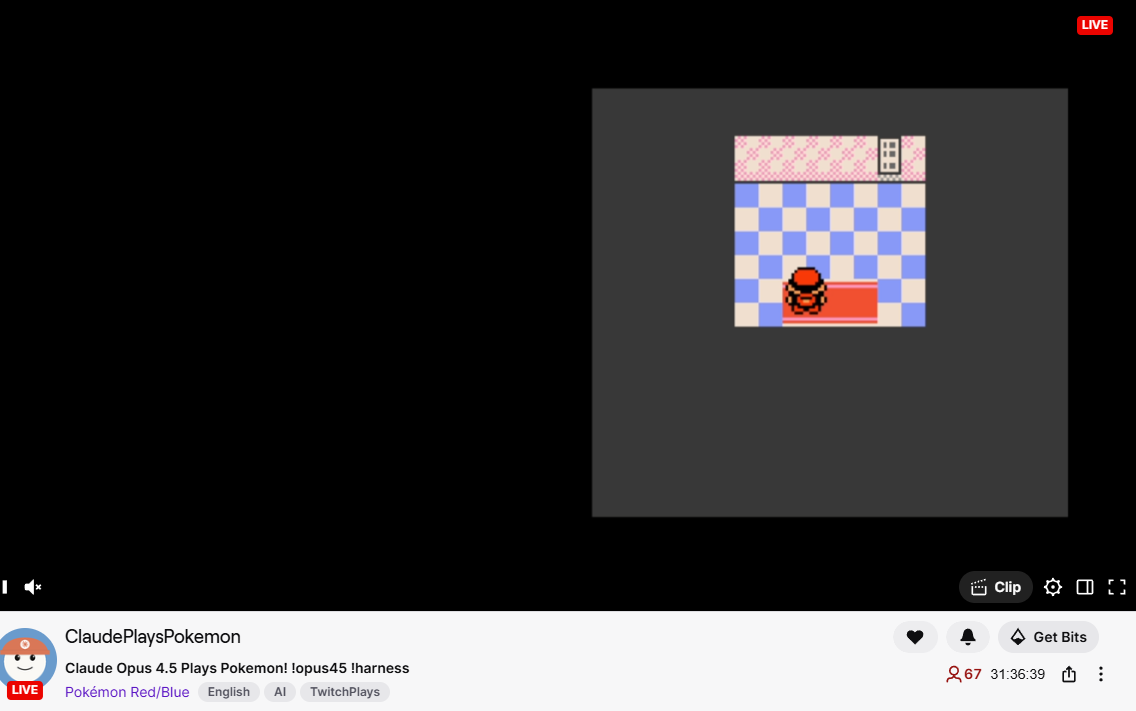Open the ClaudePlaysPokemon channel name link
Screen dimensions: 1136x711
click(153, 636)
